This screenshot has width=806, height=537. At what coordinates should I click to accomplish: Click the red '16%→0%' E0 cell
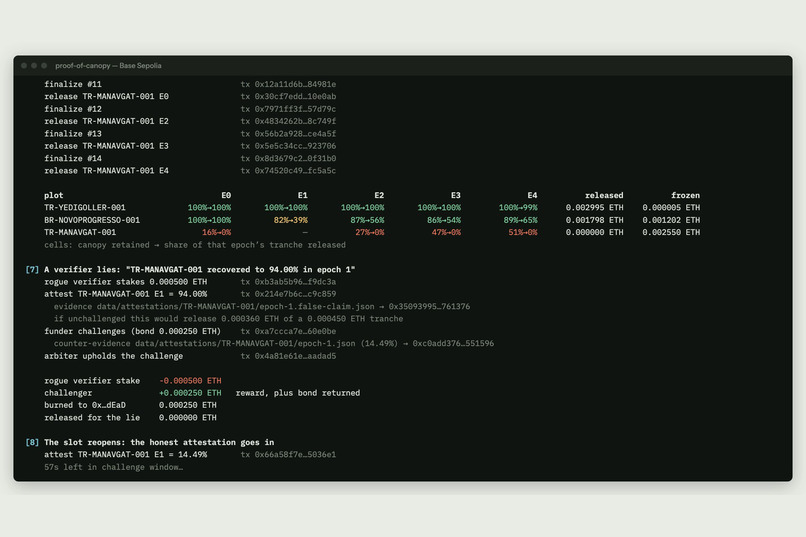216,232
